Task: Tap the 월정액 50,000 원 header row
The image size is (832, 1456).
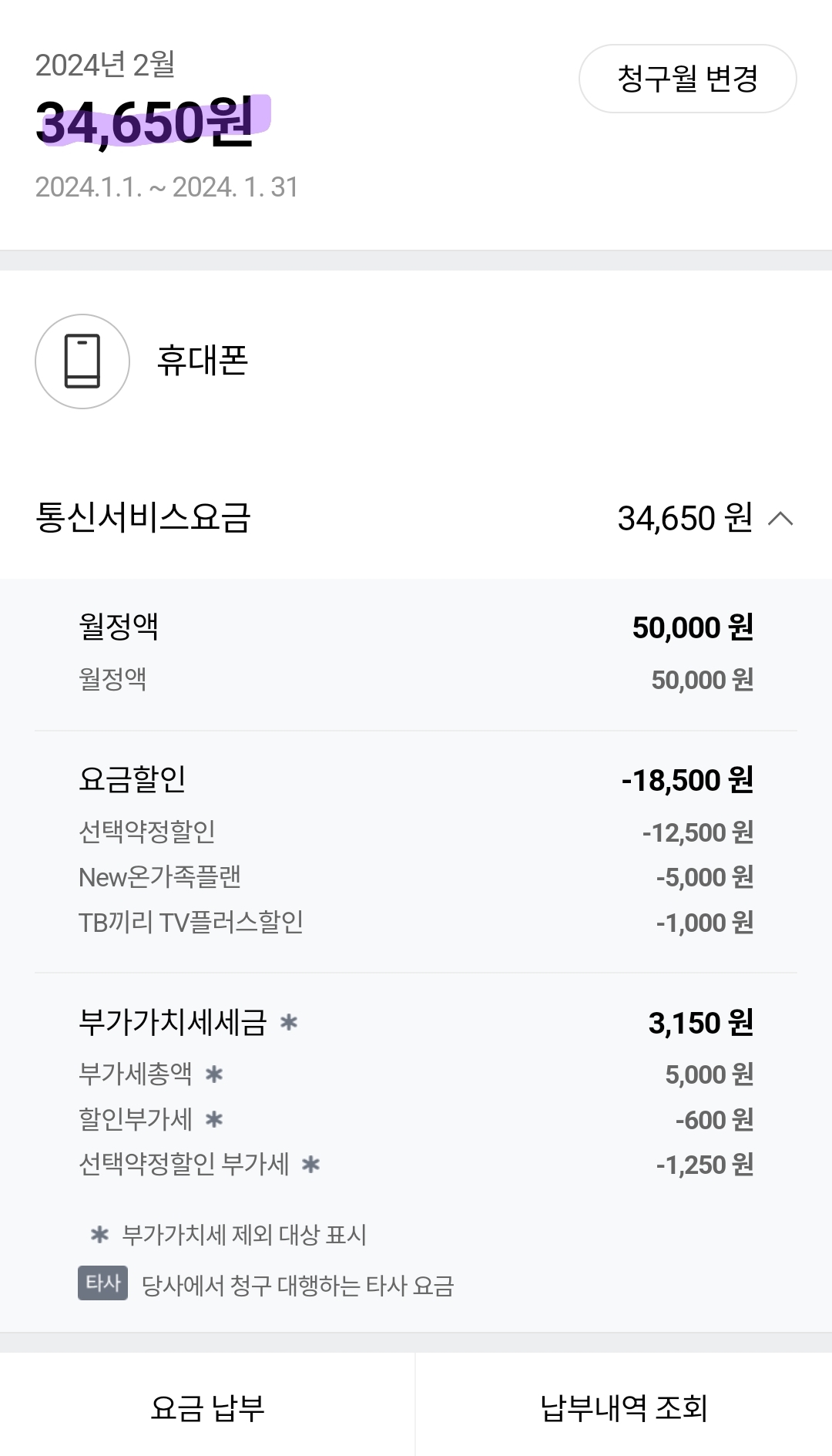Action: coord(416,627)
